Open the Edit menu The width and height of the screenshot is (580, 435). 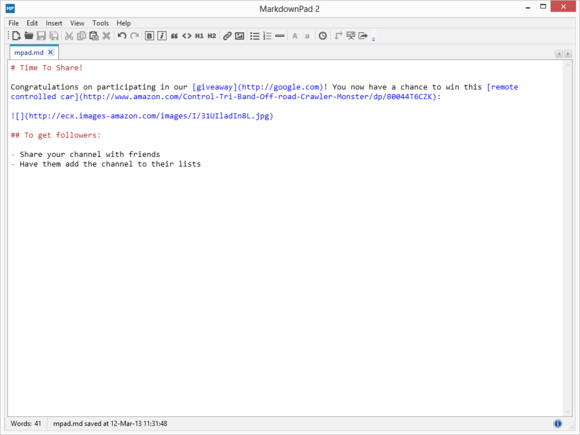pyautogui.click(x=32, y=23)
